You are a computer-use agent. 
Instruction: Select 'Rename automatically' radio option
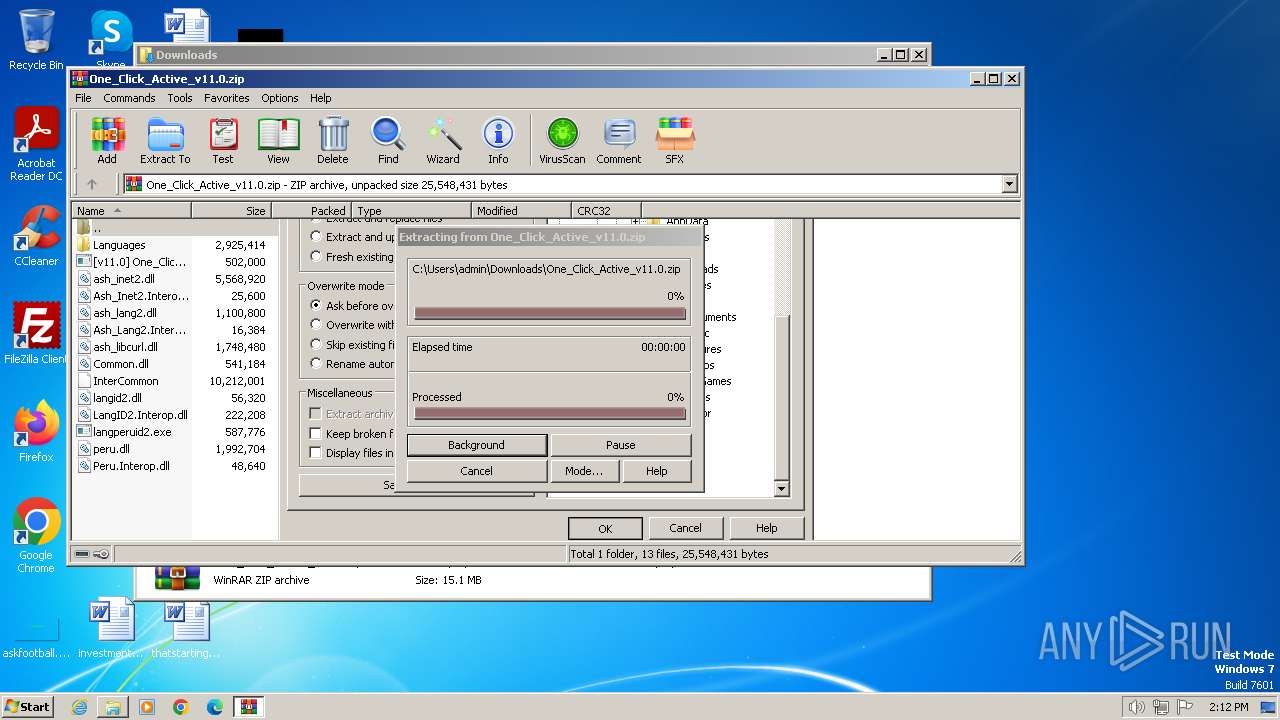click(x=316, y=364)
